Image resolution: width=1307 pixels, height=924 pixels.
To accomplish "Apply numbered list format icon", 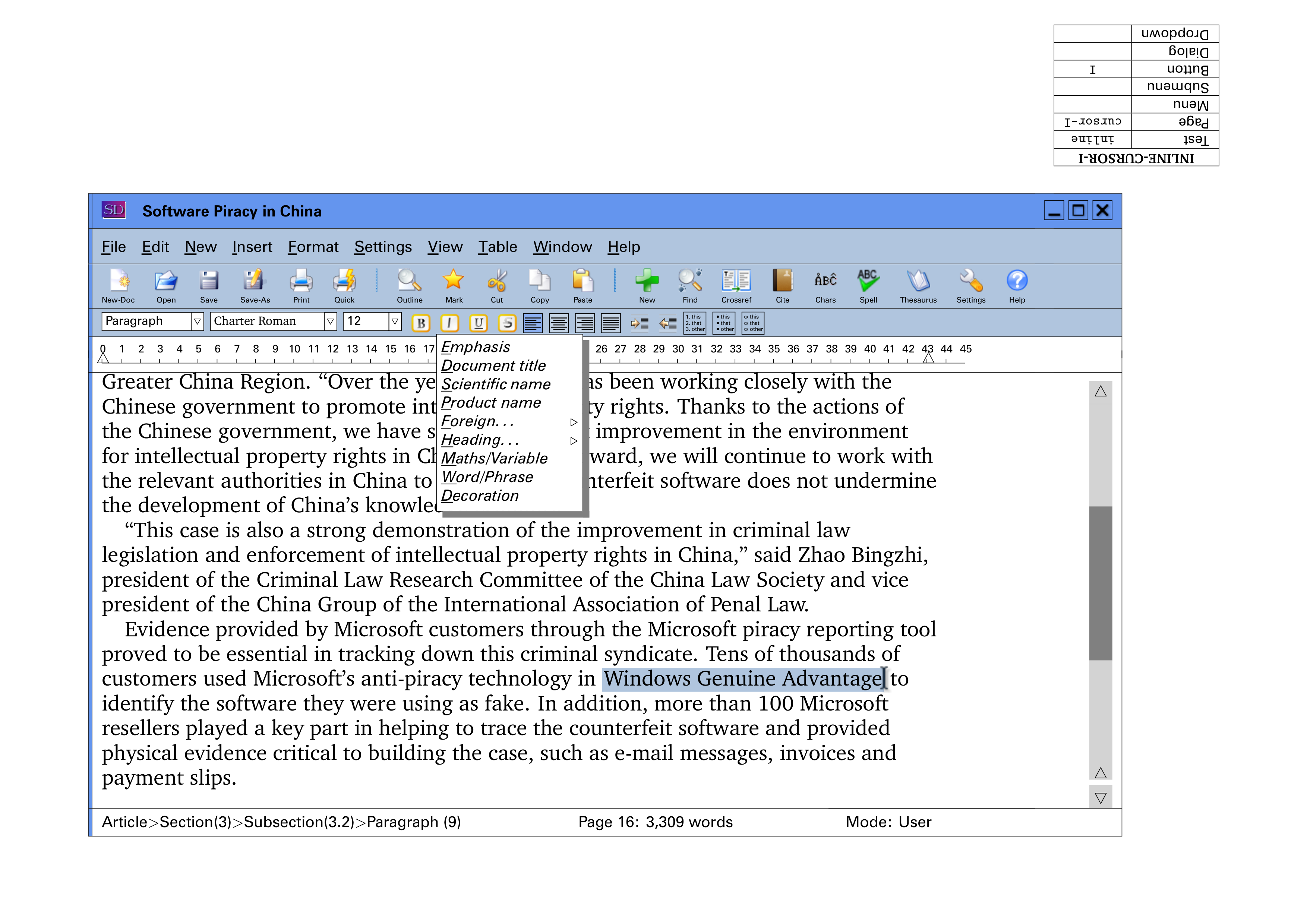I will pos(695,323).
